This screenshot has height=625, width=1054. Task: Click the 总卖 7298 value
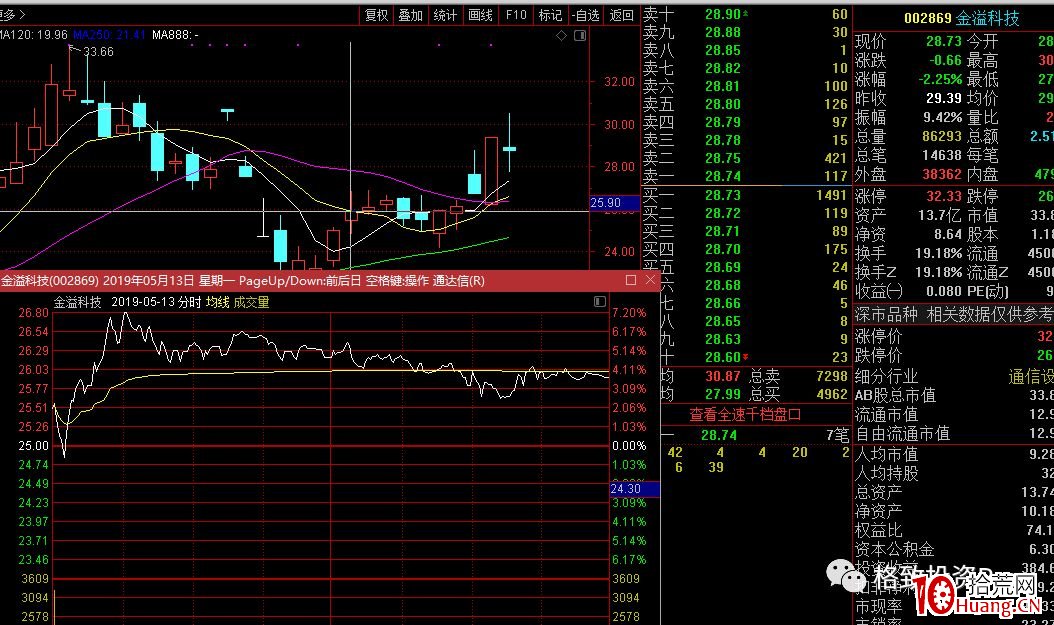(832, 376)
